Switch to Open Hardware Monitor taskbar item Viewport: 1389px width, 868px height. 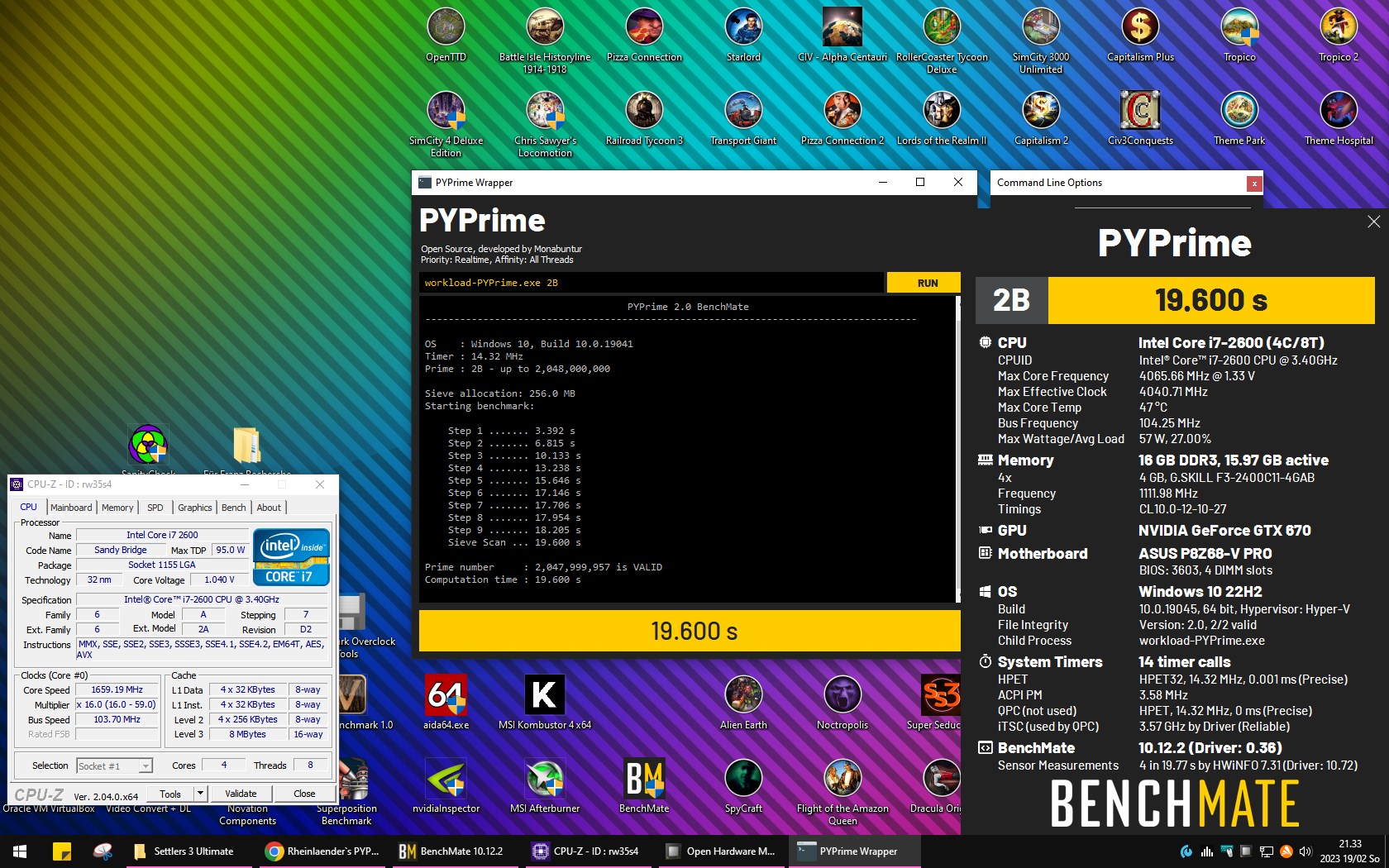tap(721, 851)
